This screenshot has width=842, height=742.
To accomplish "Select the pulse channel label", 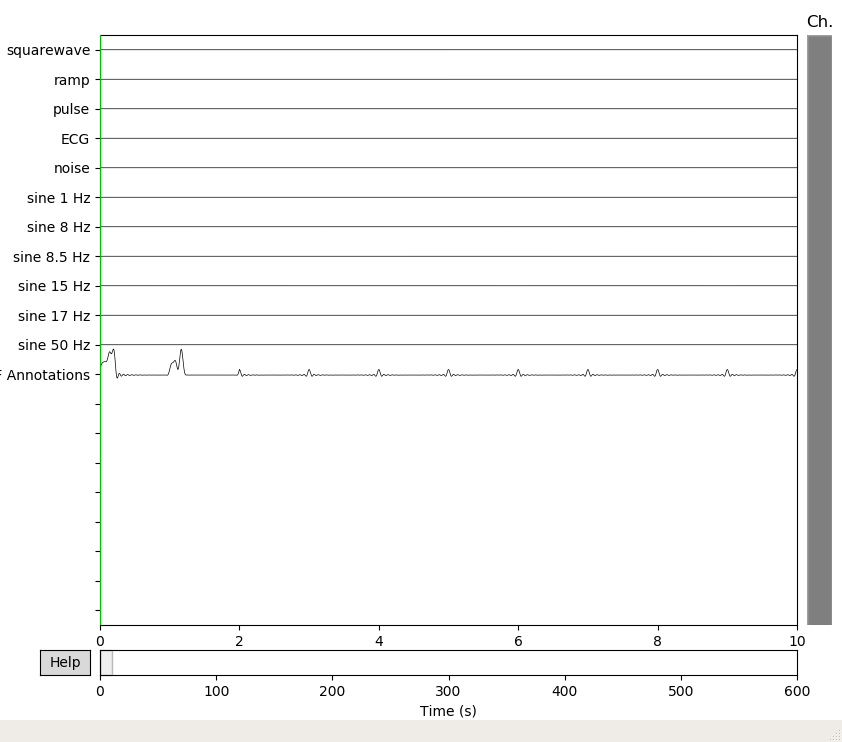I will [71, 110].
